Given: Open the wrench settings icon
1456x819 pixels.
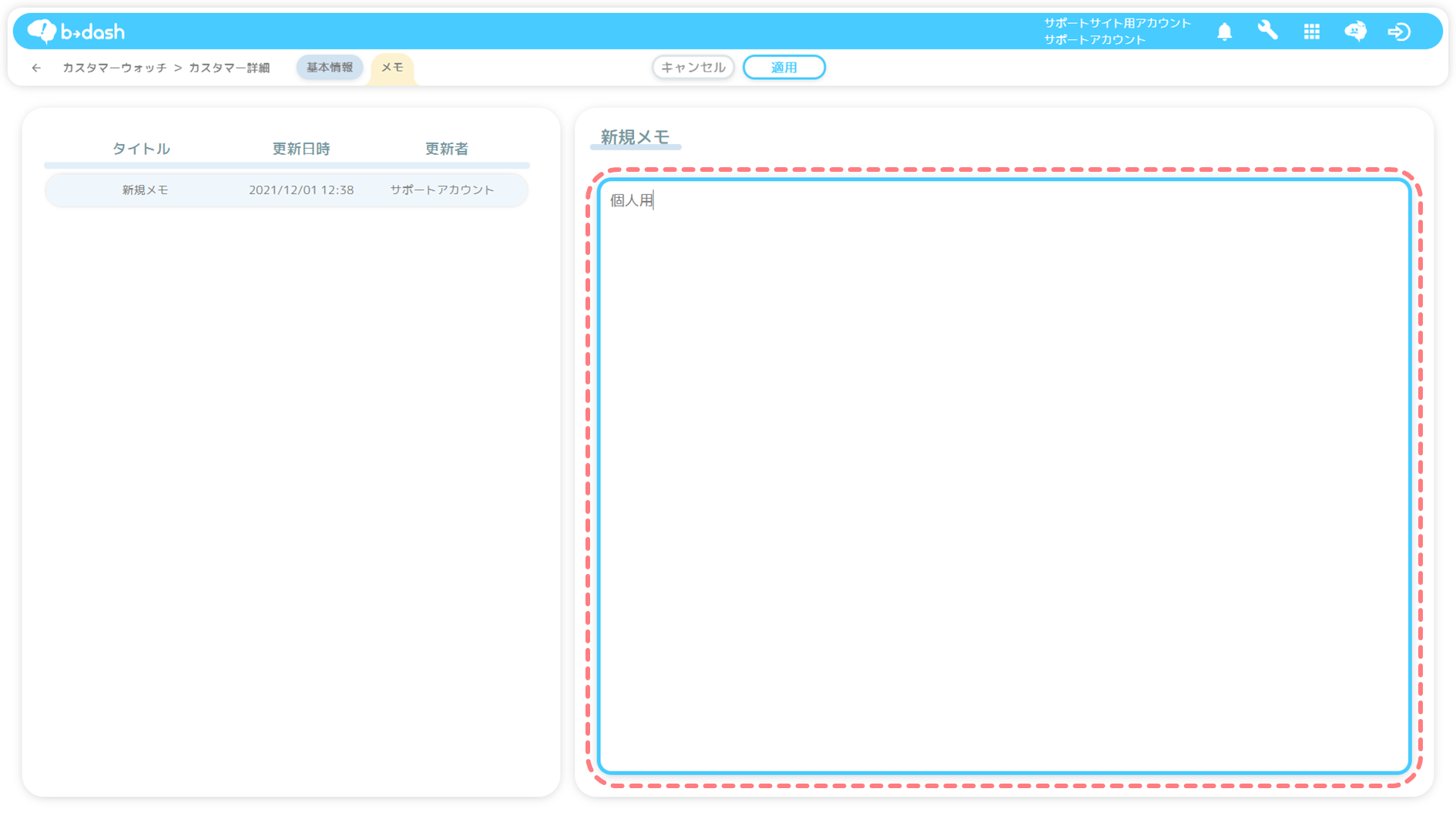Looking at the screenshot, I should tap(1267, 31).
